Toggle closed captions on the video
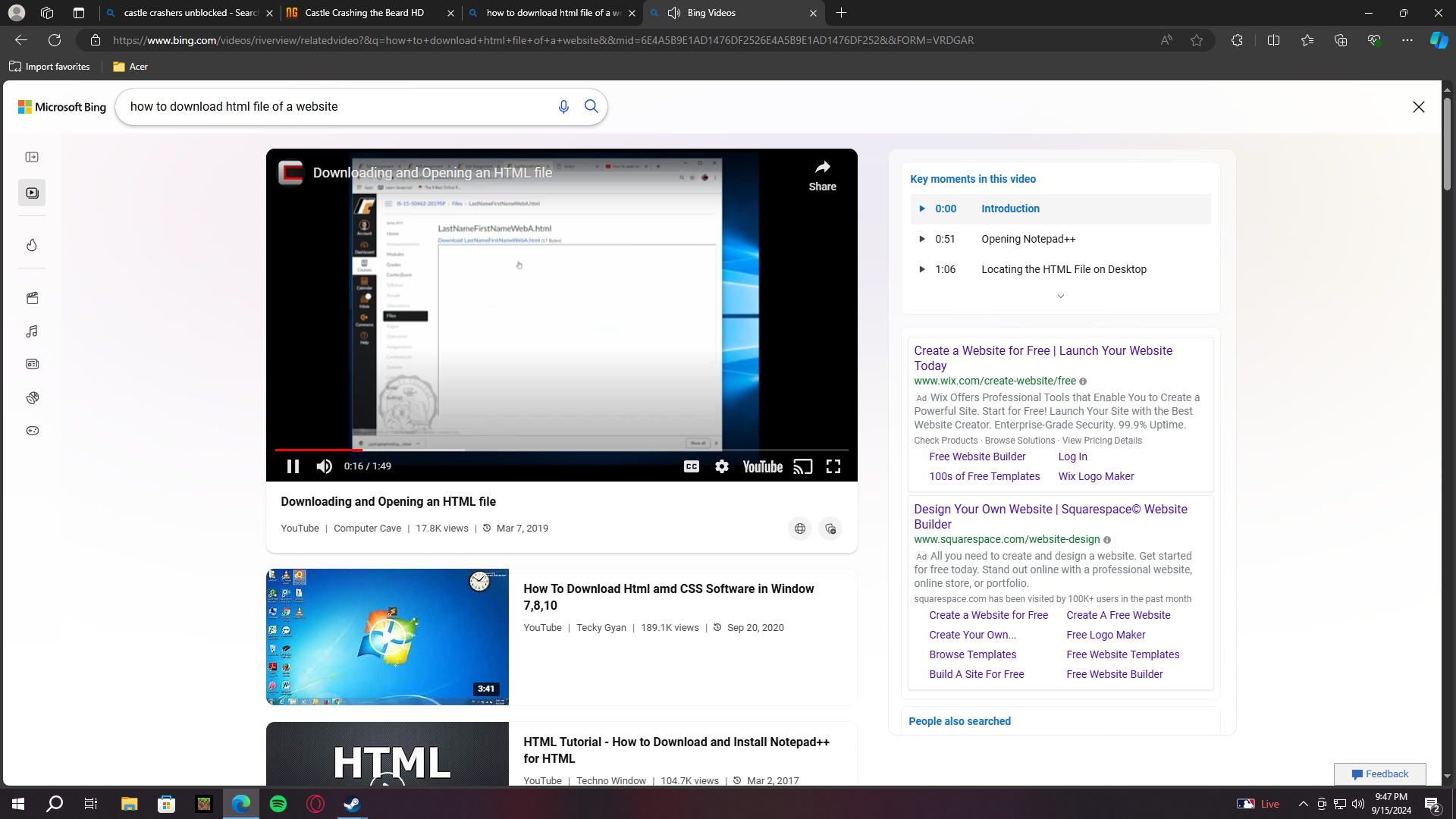This screenshot has width=1456, height=819. tap(691, 466)
